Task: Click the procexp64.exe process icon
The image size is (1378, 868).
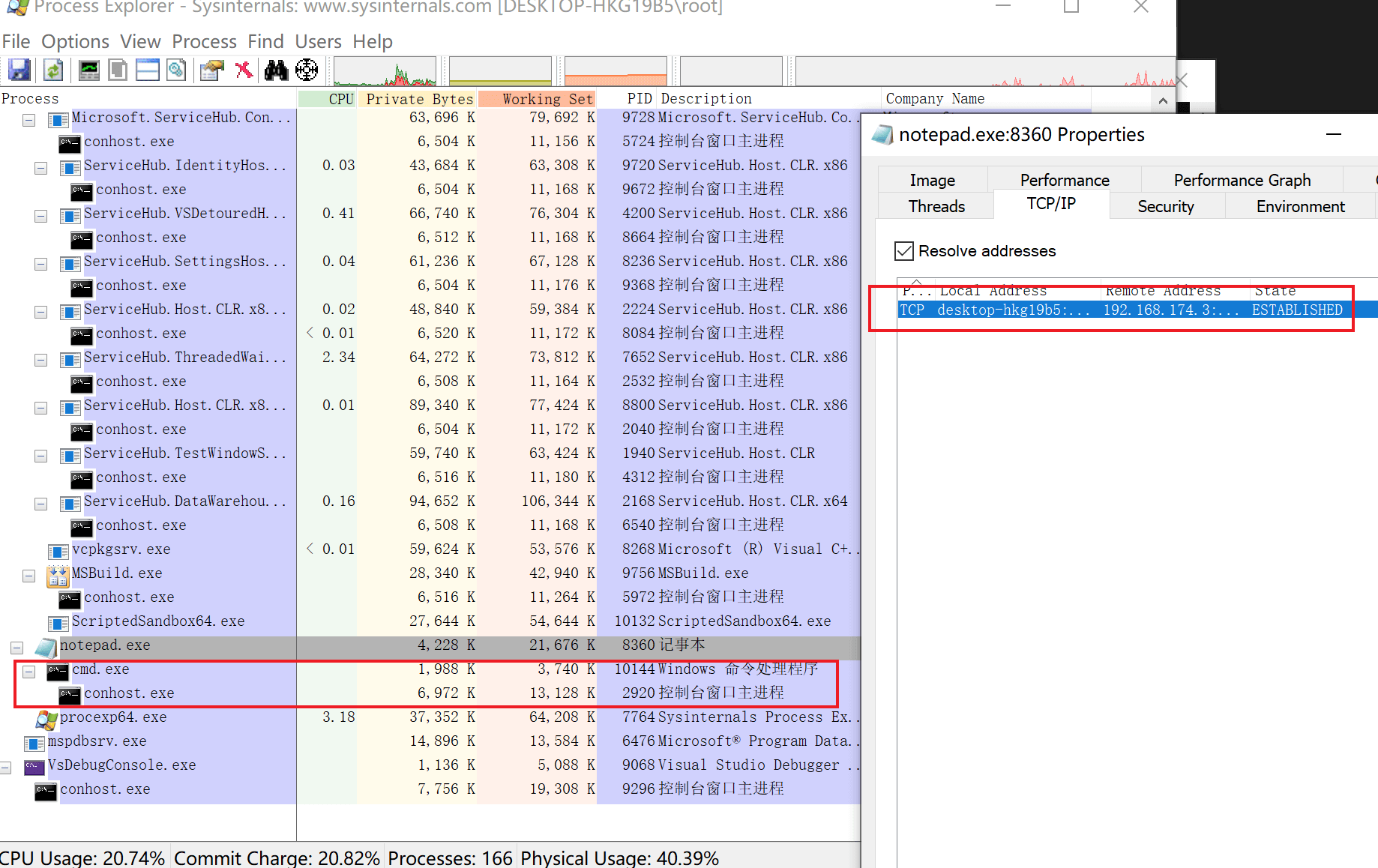Action: pyautogui.click(x=46, y=719)
